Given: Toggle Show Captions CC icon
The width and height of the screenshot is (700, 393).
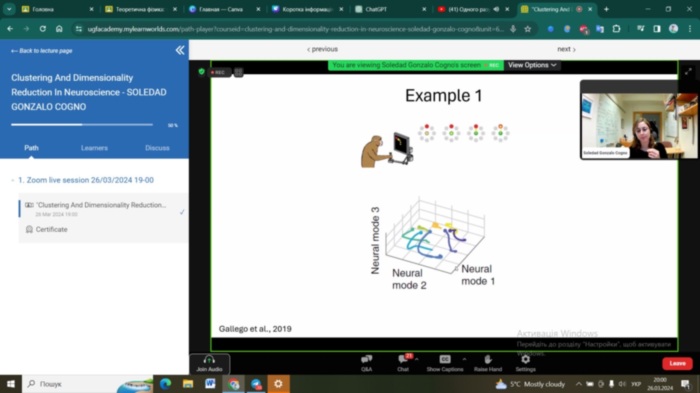Looking at the screenshot, I should [x=445, y=360].
